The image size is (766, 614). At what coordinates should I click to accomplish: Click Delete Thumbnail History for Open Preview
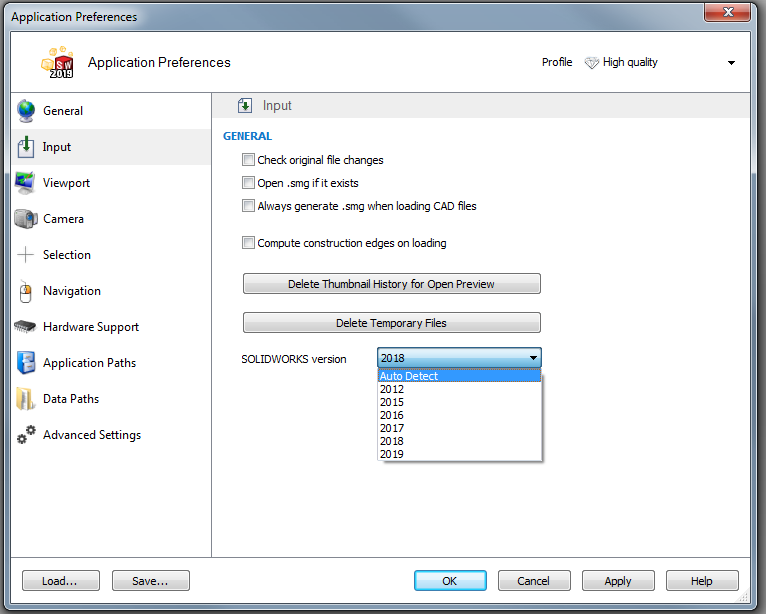click(391, 284)
